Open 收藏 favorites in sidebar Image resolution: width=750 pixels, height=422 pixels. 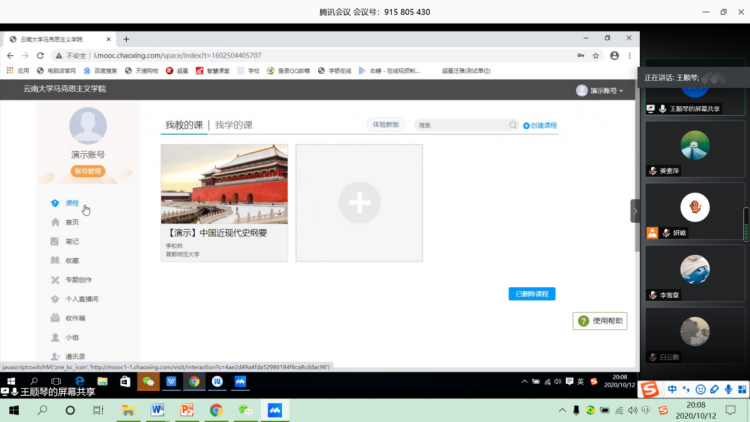pyautogui.click(x=72, y=260)
